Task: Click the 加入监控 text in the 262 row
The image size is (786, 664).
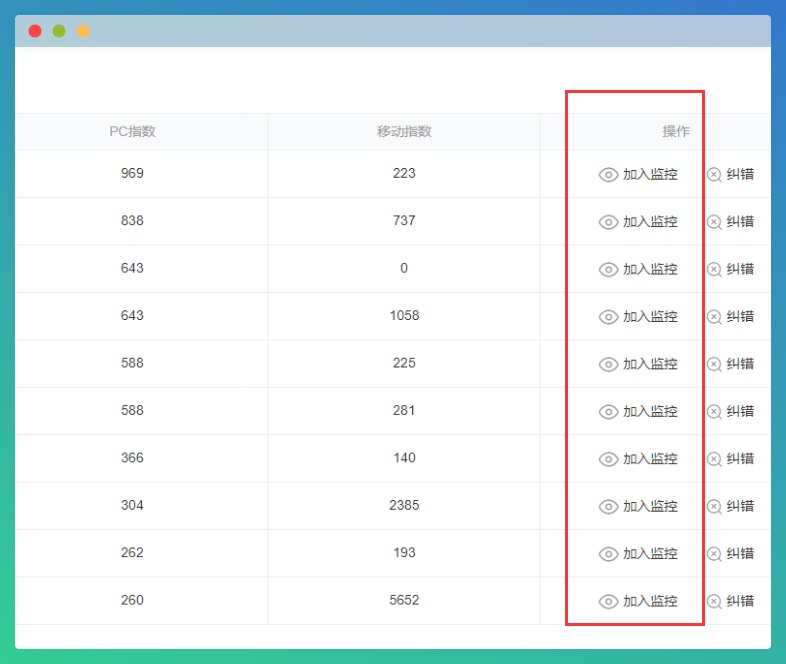Action: coord(650,554)
